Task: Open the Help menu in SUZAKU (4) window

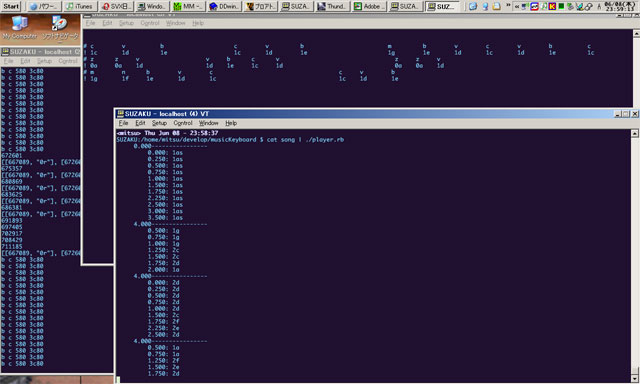Action: (231, 123)
